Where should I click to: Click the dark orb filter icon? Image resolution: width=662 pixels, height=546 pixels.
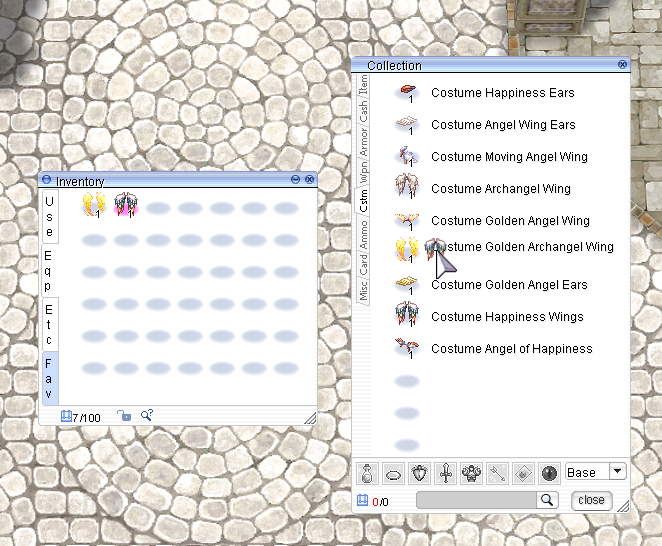click(549, 473)
